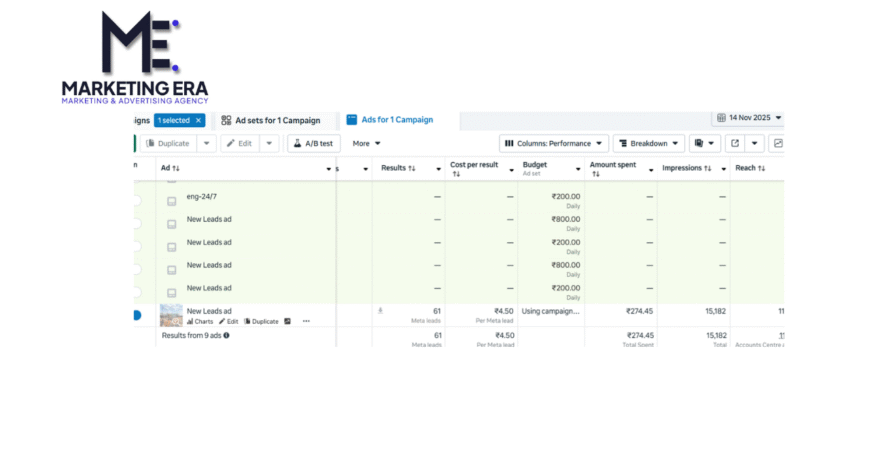Open the Columns: Performance dropdown
The image size is (870, 457).
pos(553,143)
